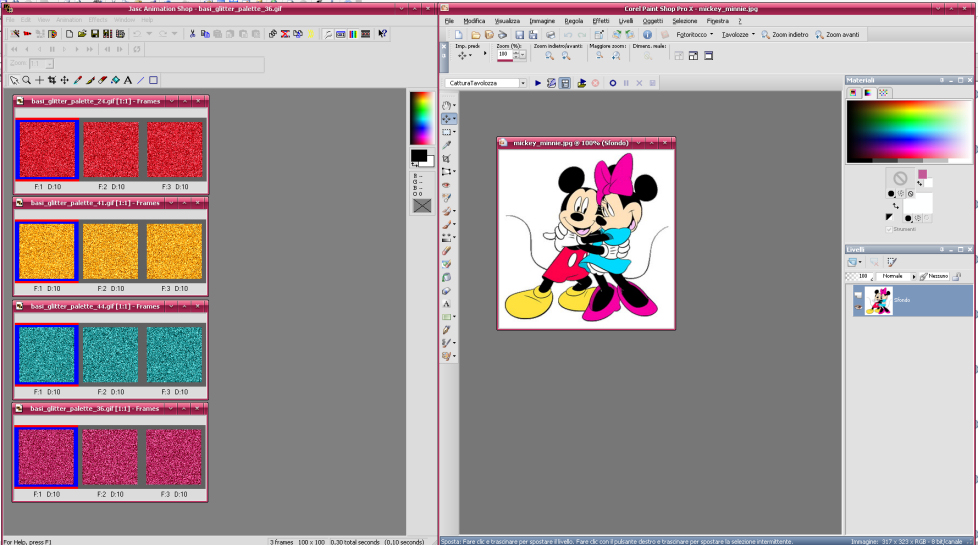Viewport: 978px width, 545px height.
Task: Toggle color palette icon in Animation Shop toolbar
Action: tap(353, 34)
